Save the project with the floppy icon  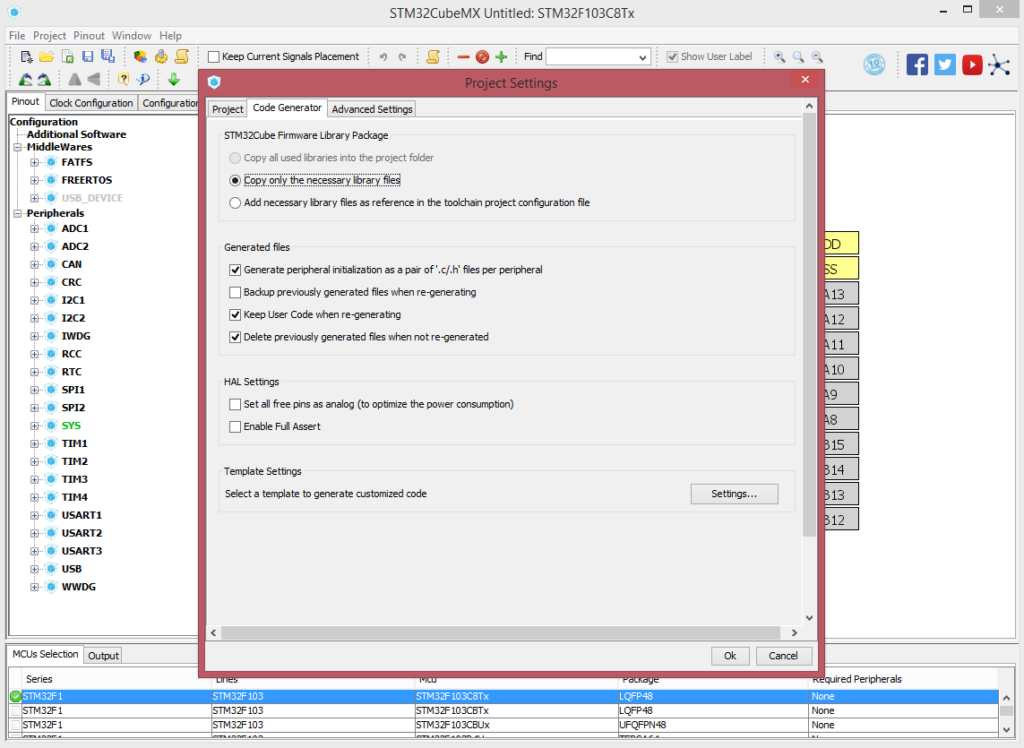click(88, 57)
